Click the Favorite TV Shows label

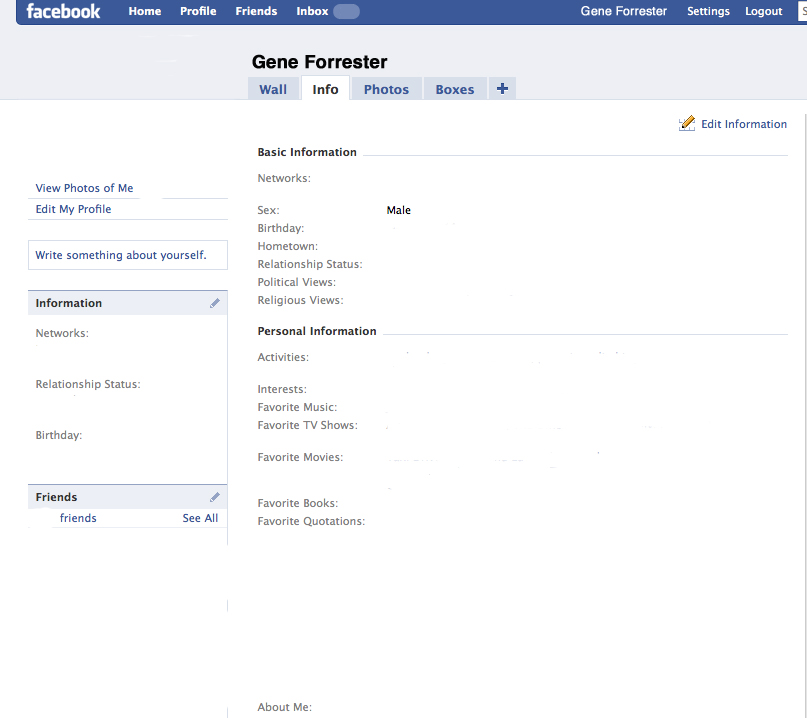[307, 425]
